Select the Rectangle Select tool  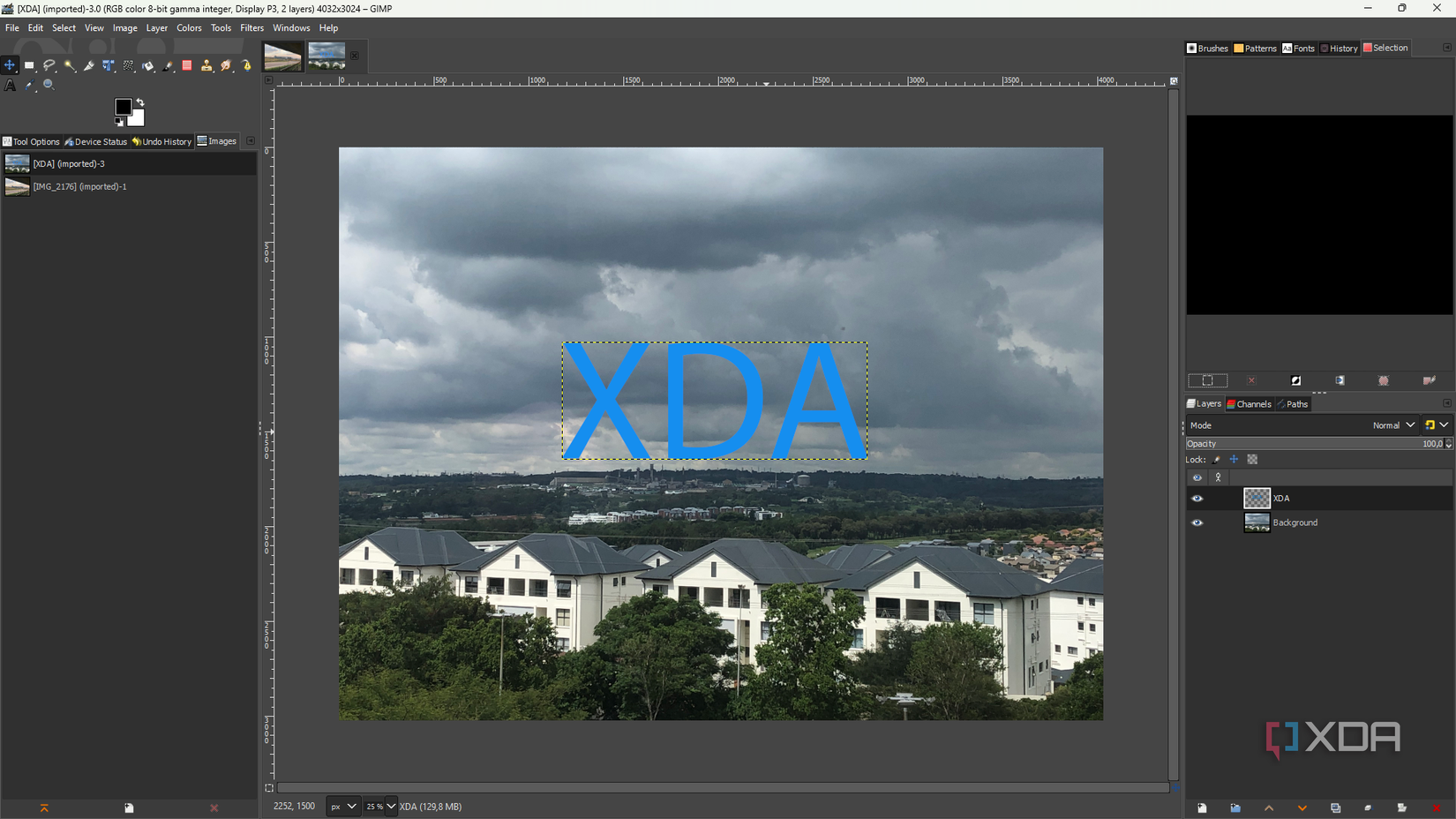[30, 65]
